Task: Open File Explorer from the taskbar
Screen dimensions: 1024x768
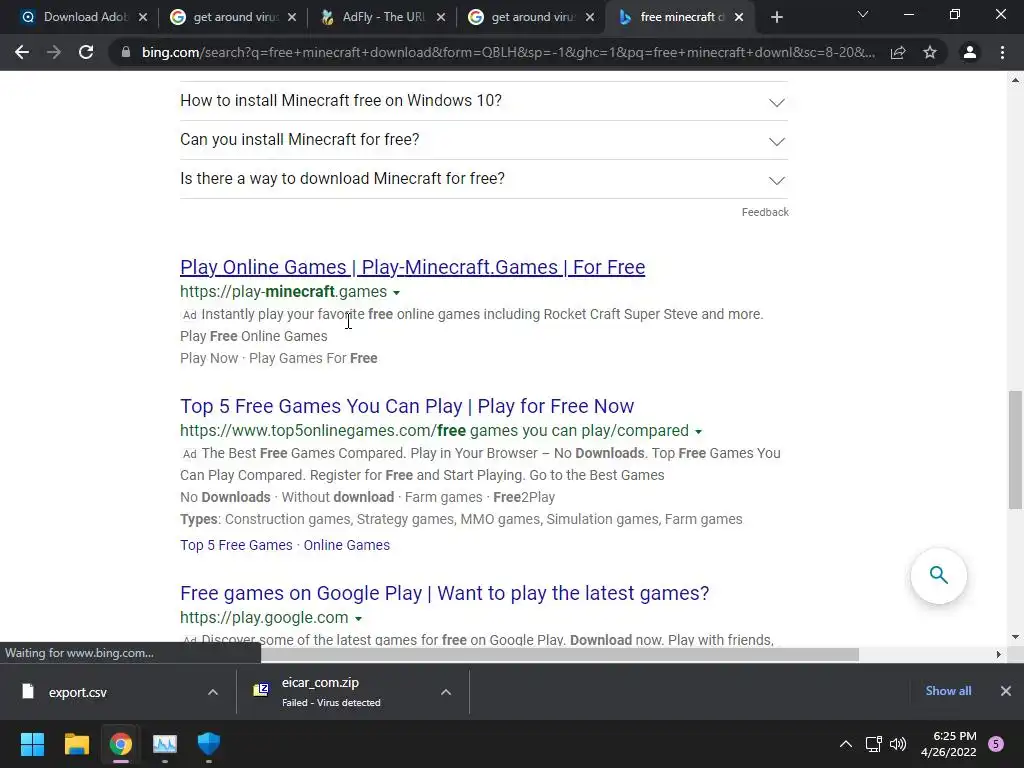Action: (x=76, y=744)
